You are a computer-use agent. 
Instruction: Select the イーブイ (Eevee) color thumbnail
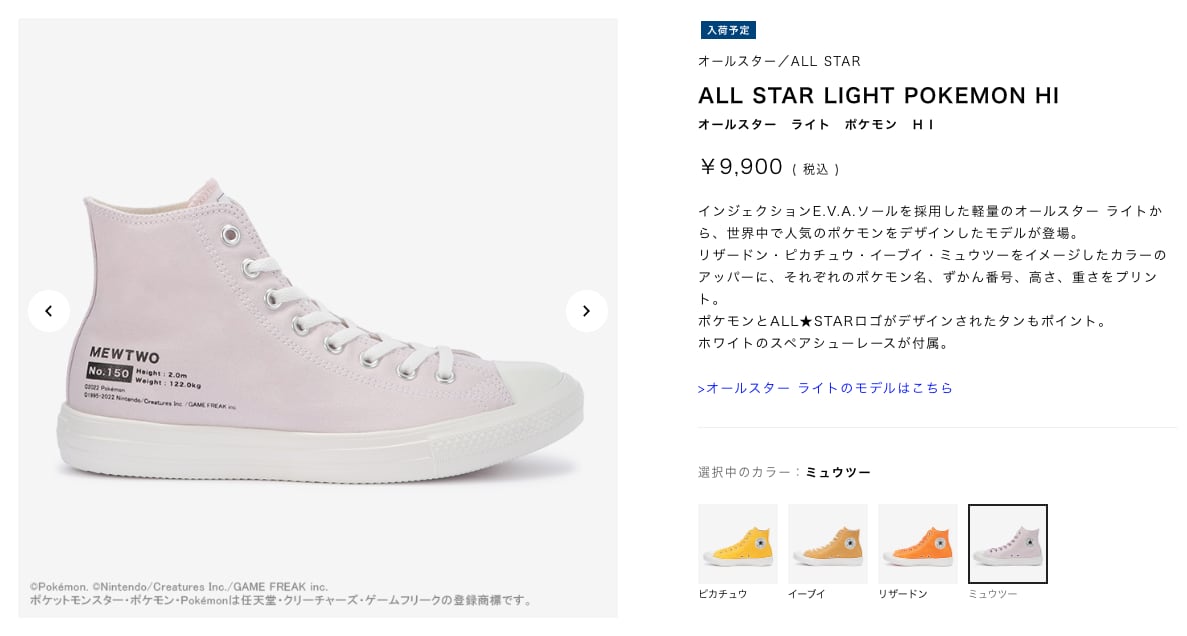click(827, 543)
